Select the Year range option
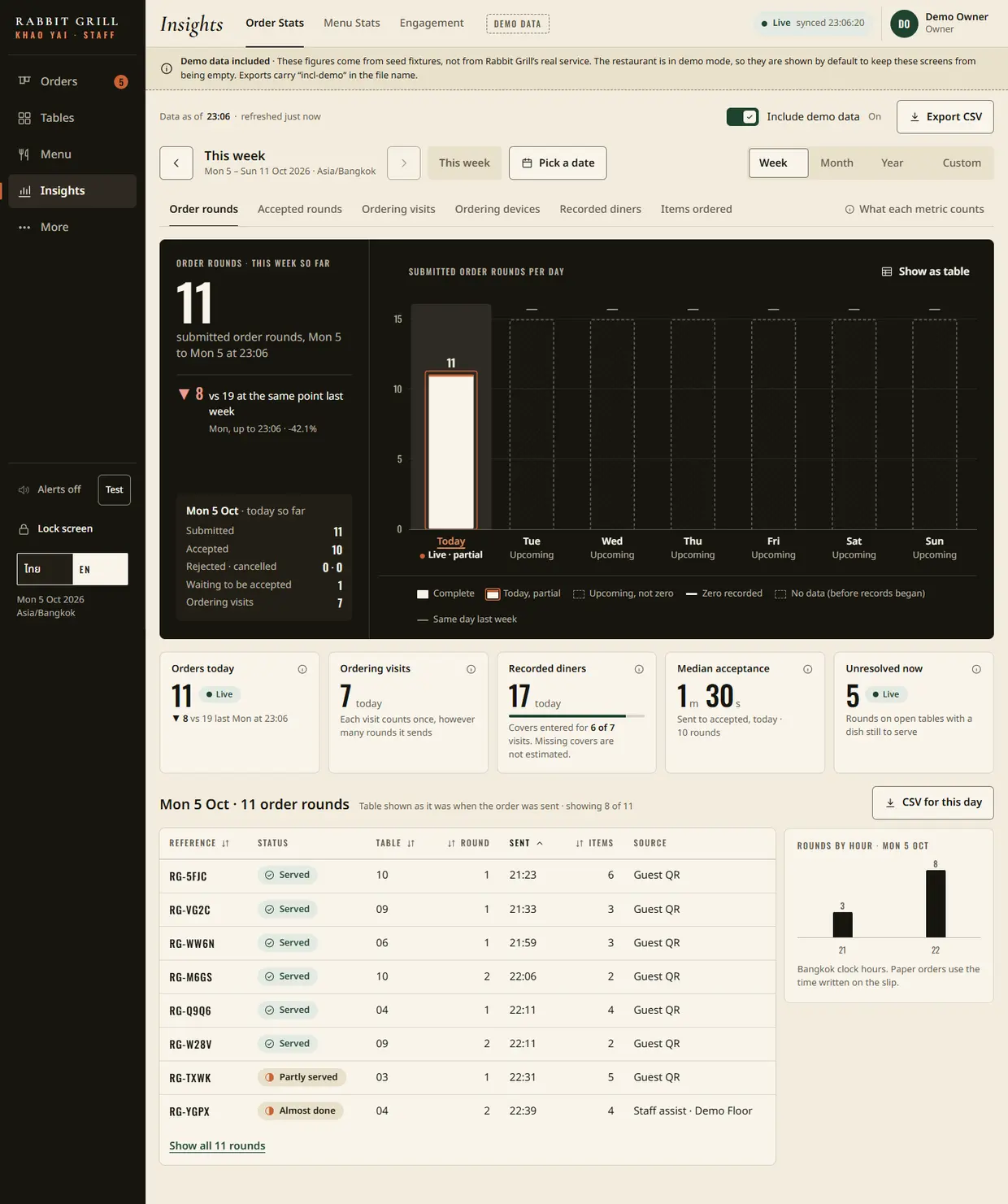The image size is (1008, 1204). (892, 163)
